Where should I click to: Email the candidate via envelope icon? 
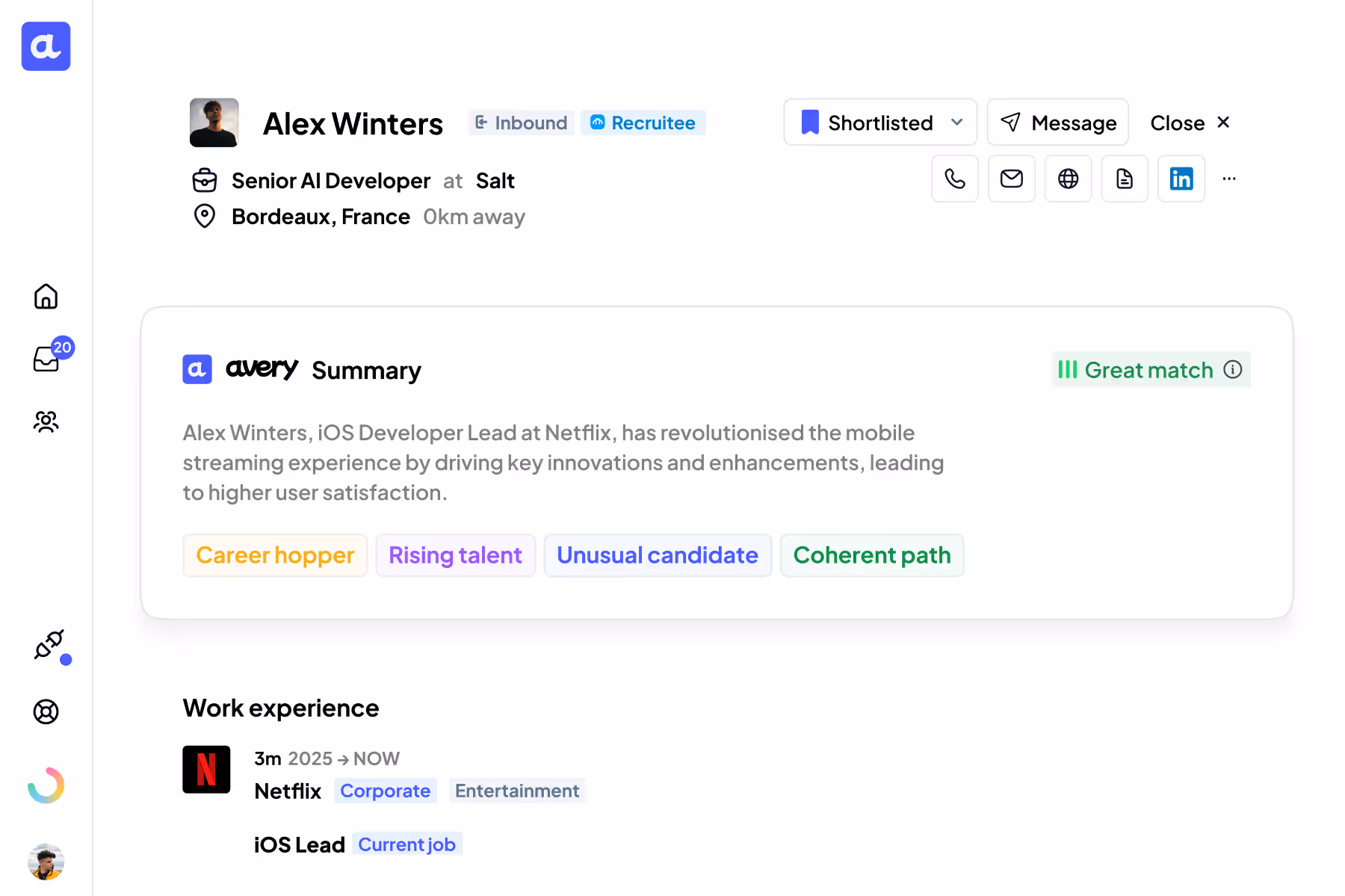coord(1012,179)
